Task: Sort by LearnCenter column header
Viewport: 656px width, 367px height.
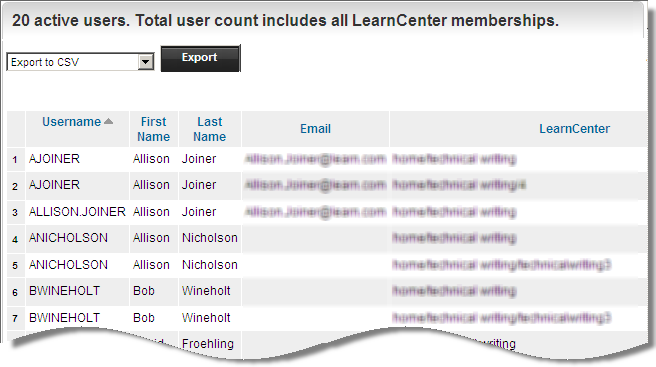Action: pos(574,129)
